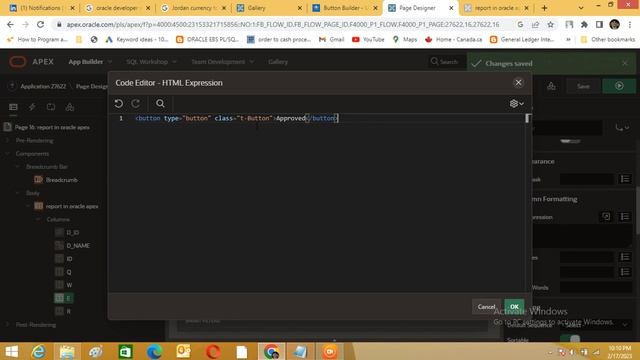Viewport: 640px width, 360px height.
Task: Expand the Pre-Rendering node
Action: (7, 140)
